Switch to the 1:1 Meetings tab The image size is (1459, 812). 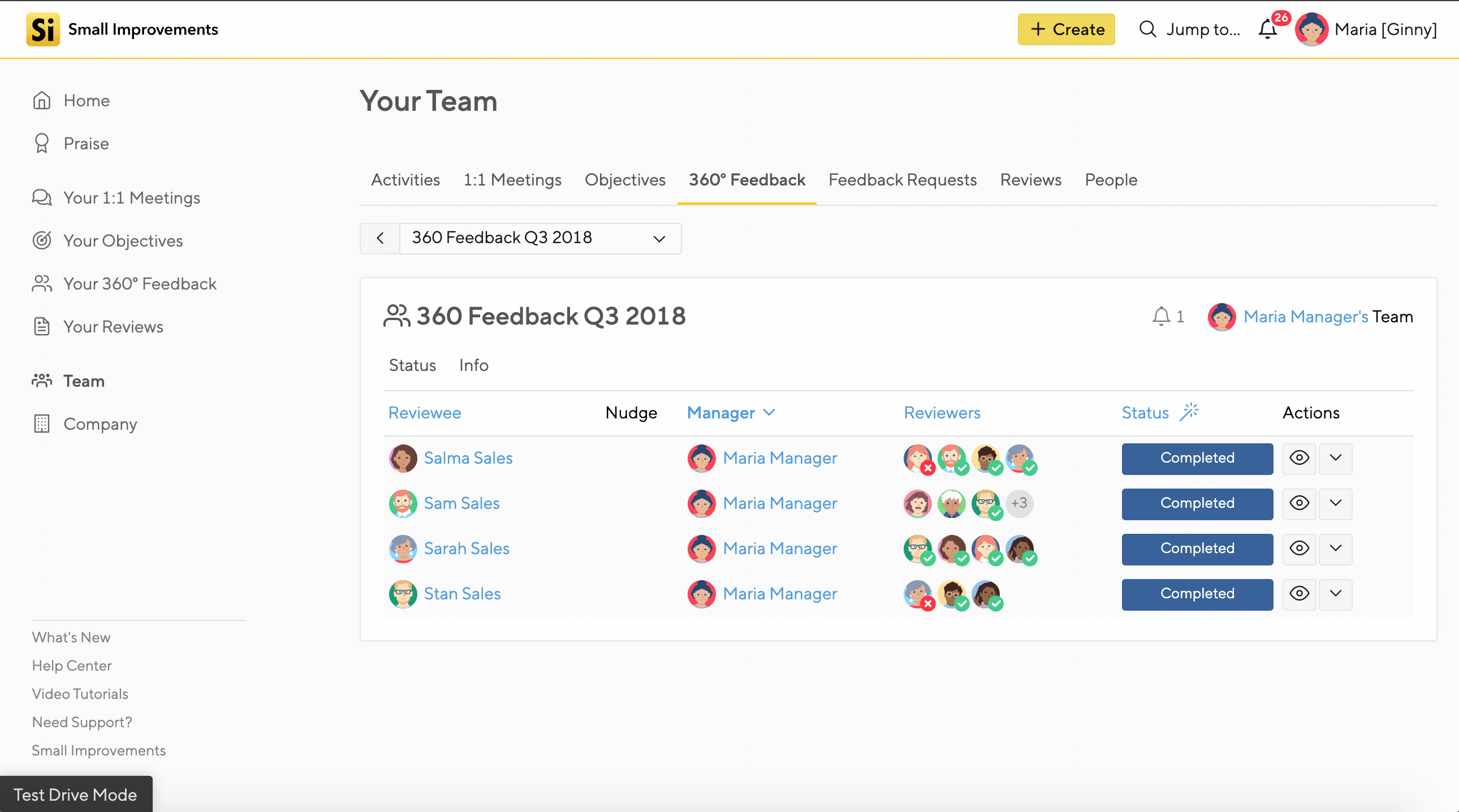[x=512, y=180]
